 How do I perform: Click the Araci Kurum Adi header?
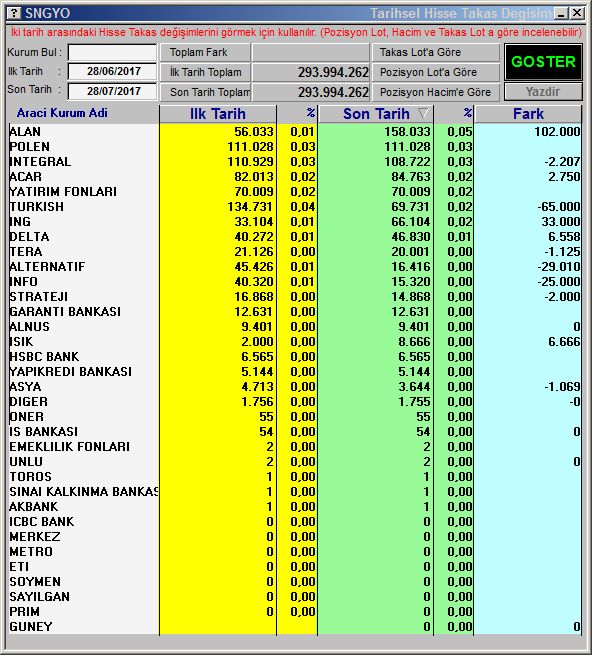click(x=62, y=113)
